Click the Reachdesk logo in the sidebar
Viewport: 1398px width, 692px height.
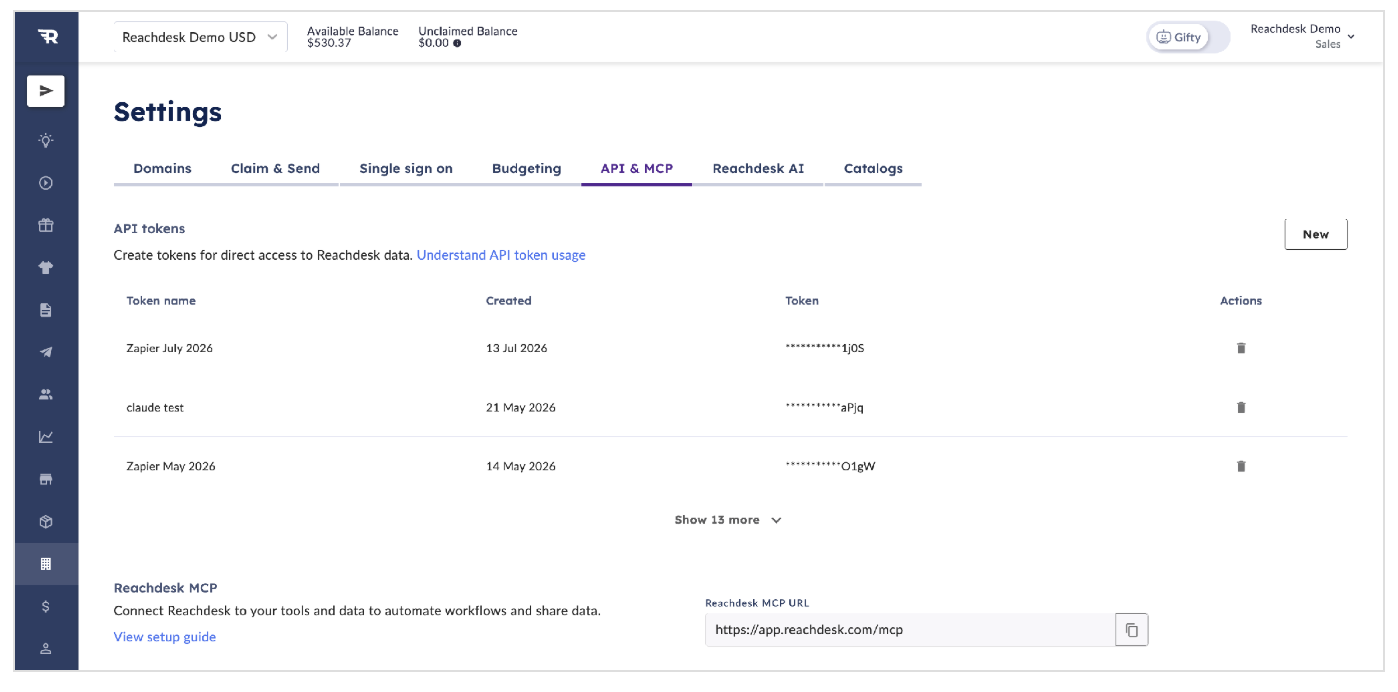click(x=46, y=37)
